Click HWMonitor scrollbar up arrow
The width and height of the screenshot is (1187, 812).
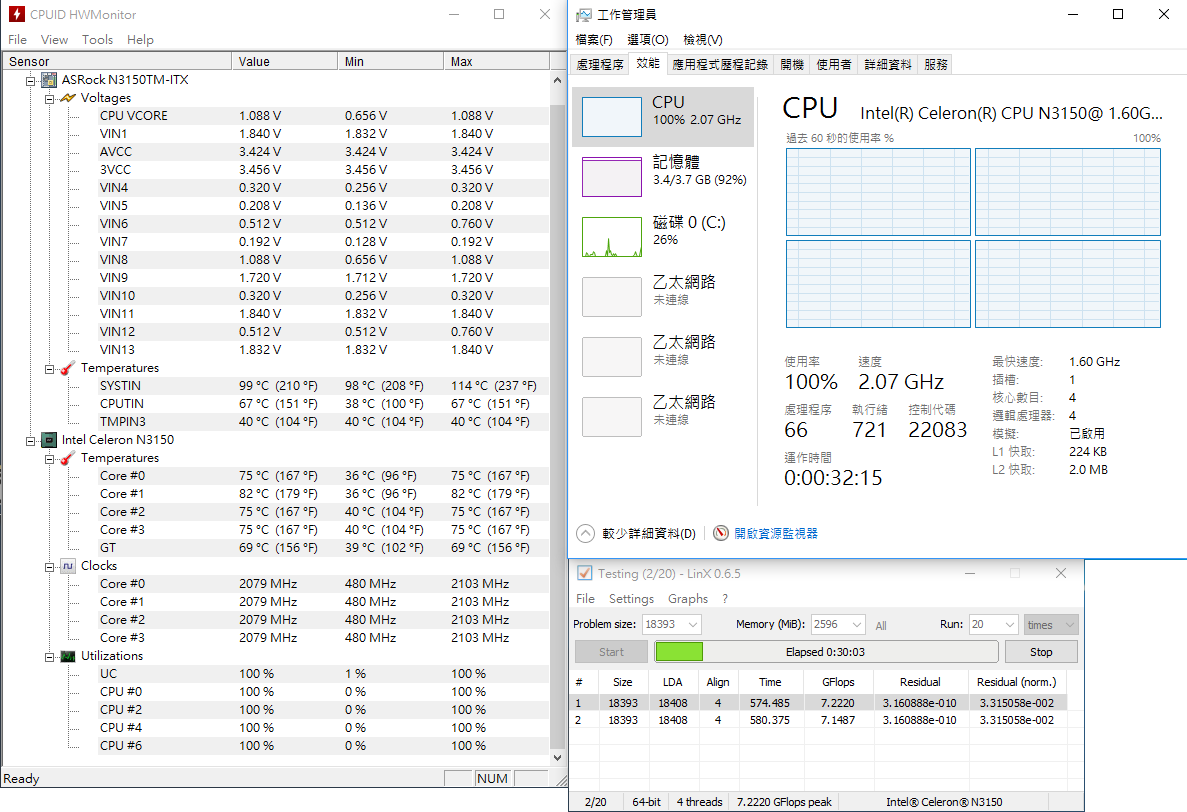coord(557,79)
